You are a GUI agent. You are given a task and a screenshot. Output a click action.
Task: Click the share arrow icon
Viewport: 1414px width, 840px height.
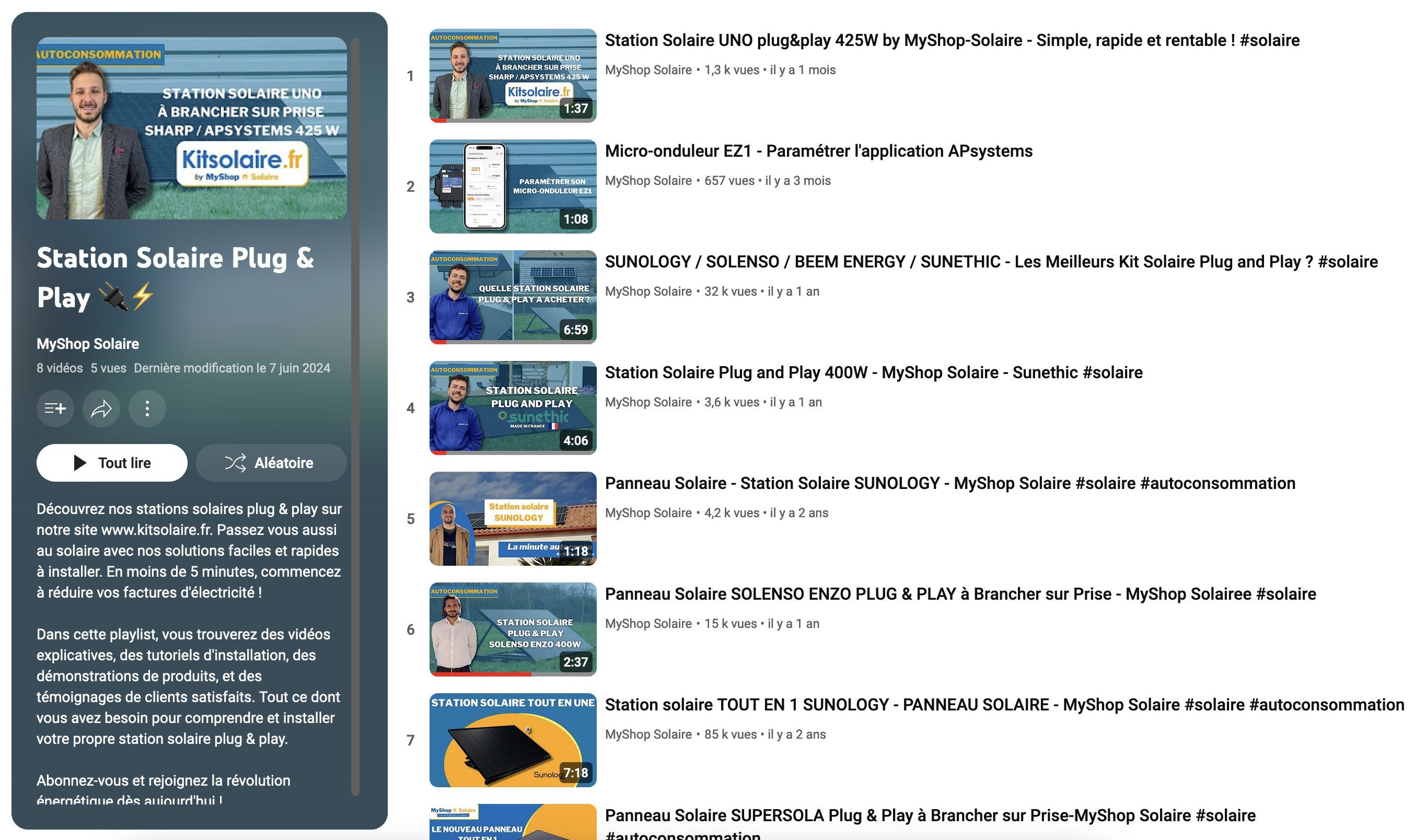101,408
